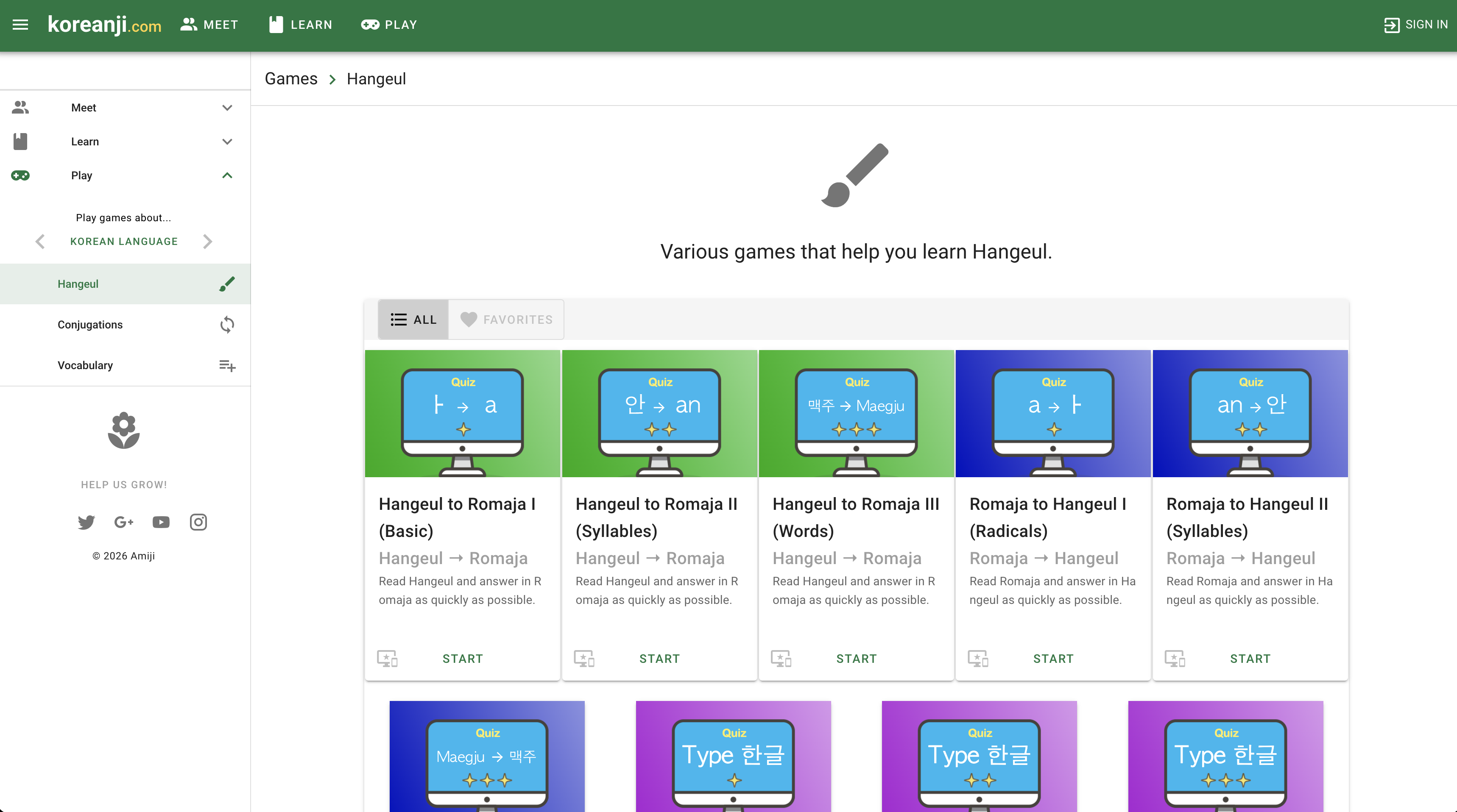Click the gamepad icon next to Play
The width and height of the screenshot is (1457, 812).
coord(20,175)
